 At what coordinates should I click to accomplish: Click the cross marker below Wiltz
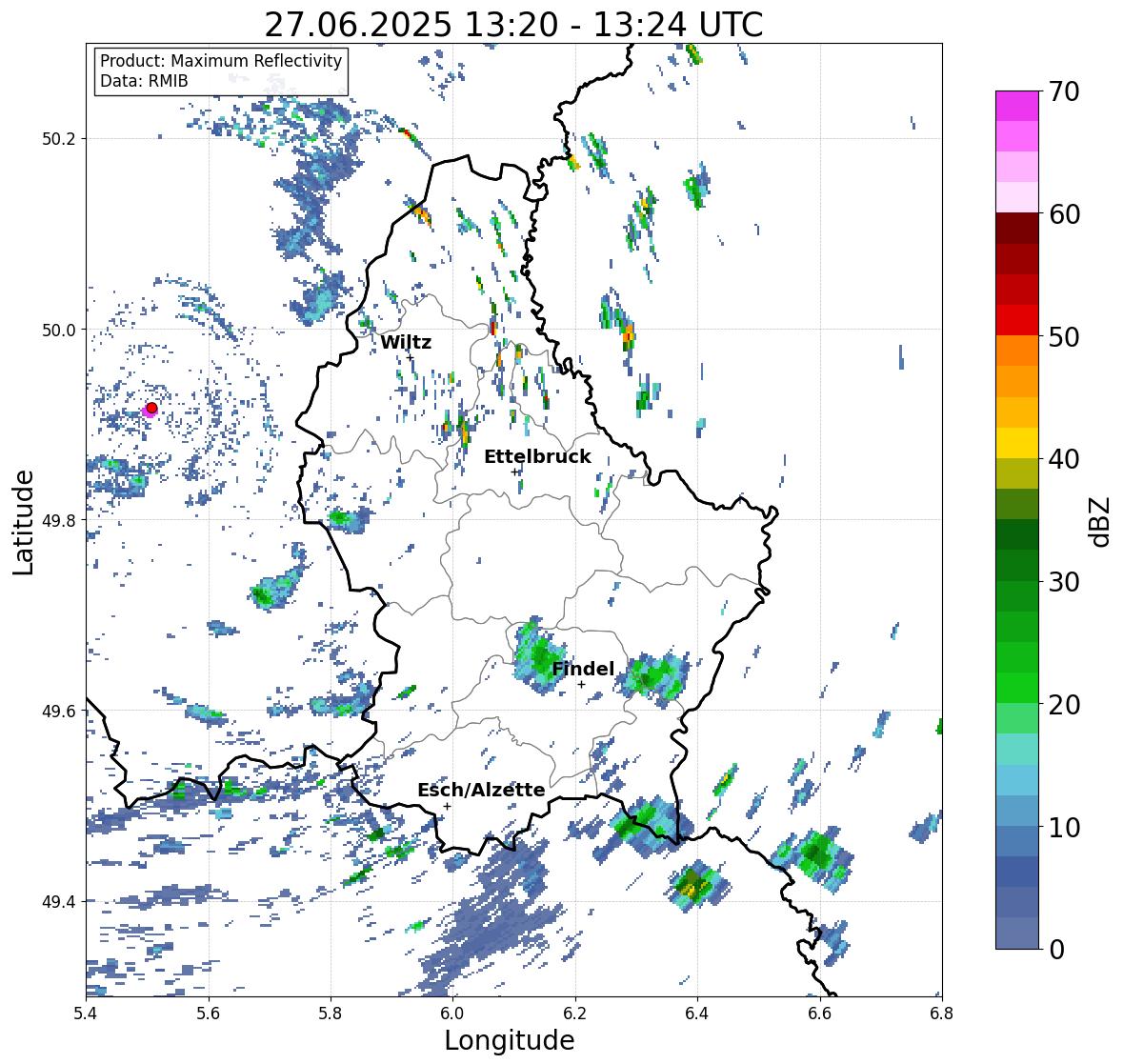[411, 356]
